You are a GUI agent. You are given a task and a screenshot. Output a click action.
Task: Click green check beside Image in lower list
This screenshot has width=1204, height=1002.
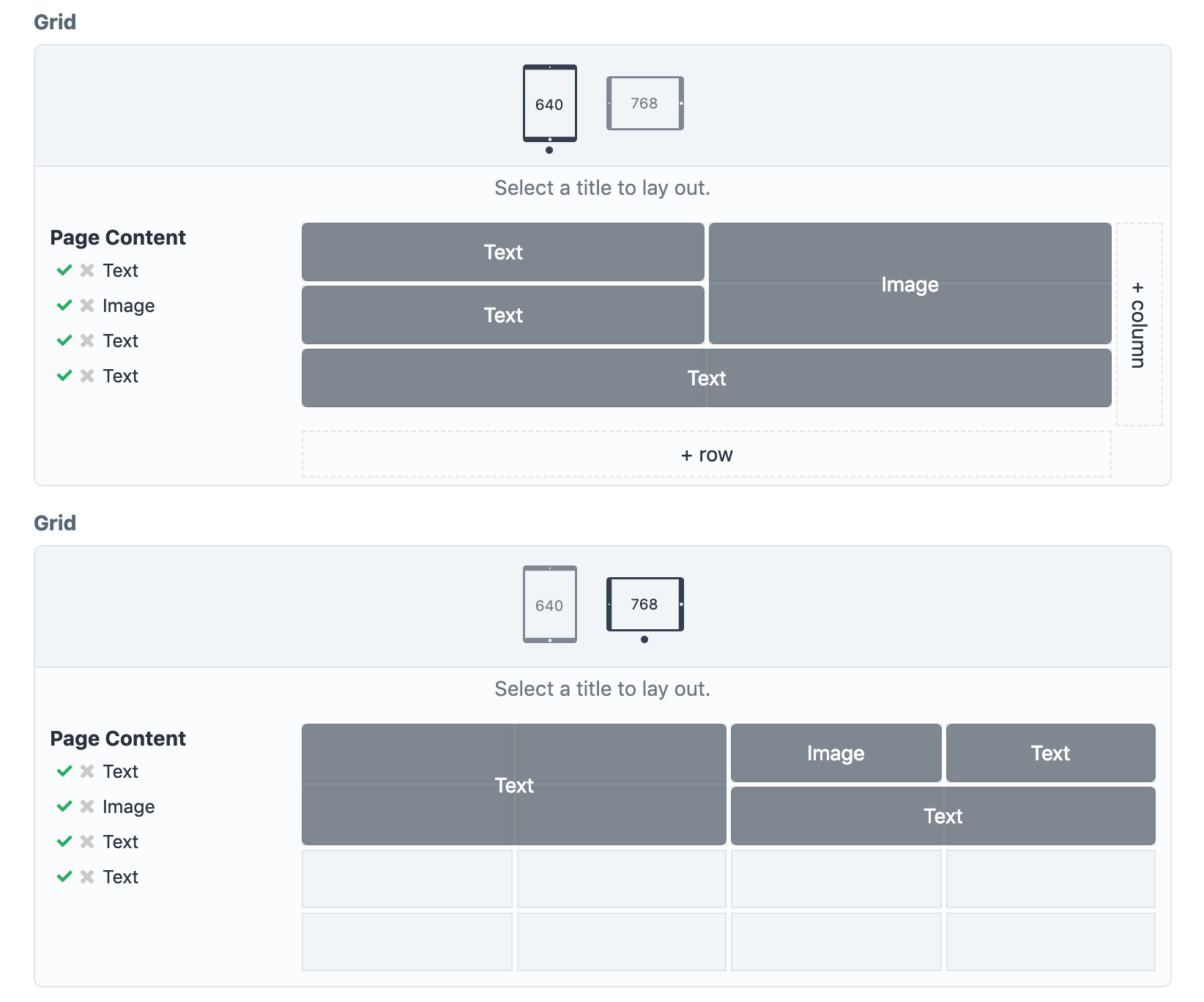pos(64,806)
